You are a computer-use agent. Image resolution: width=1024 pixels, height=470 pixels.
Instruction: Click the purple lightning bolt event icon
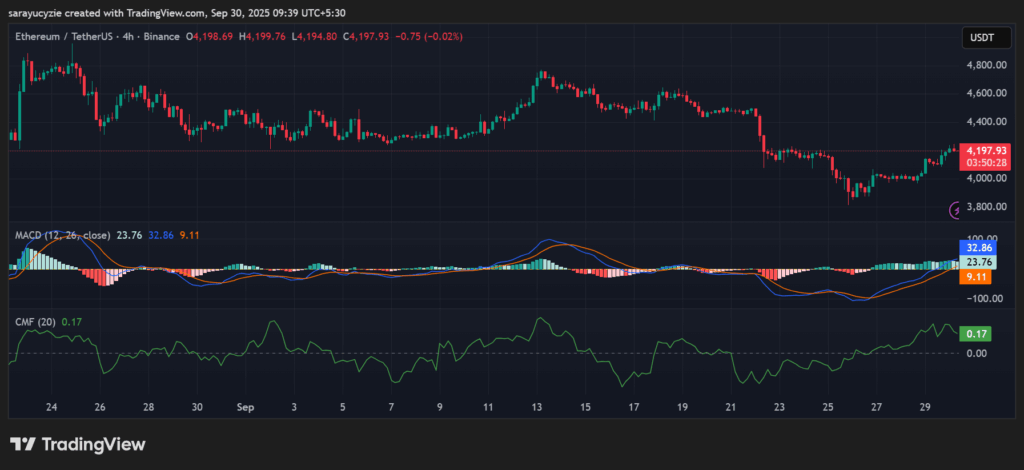(956, 209)
